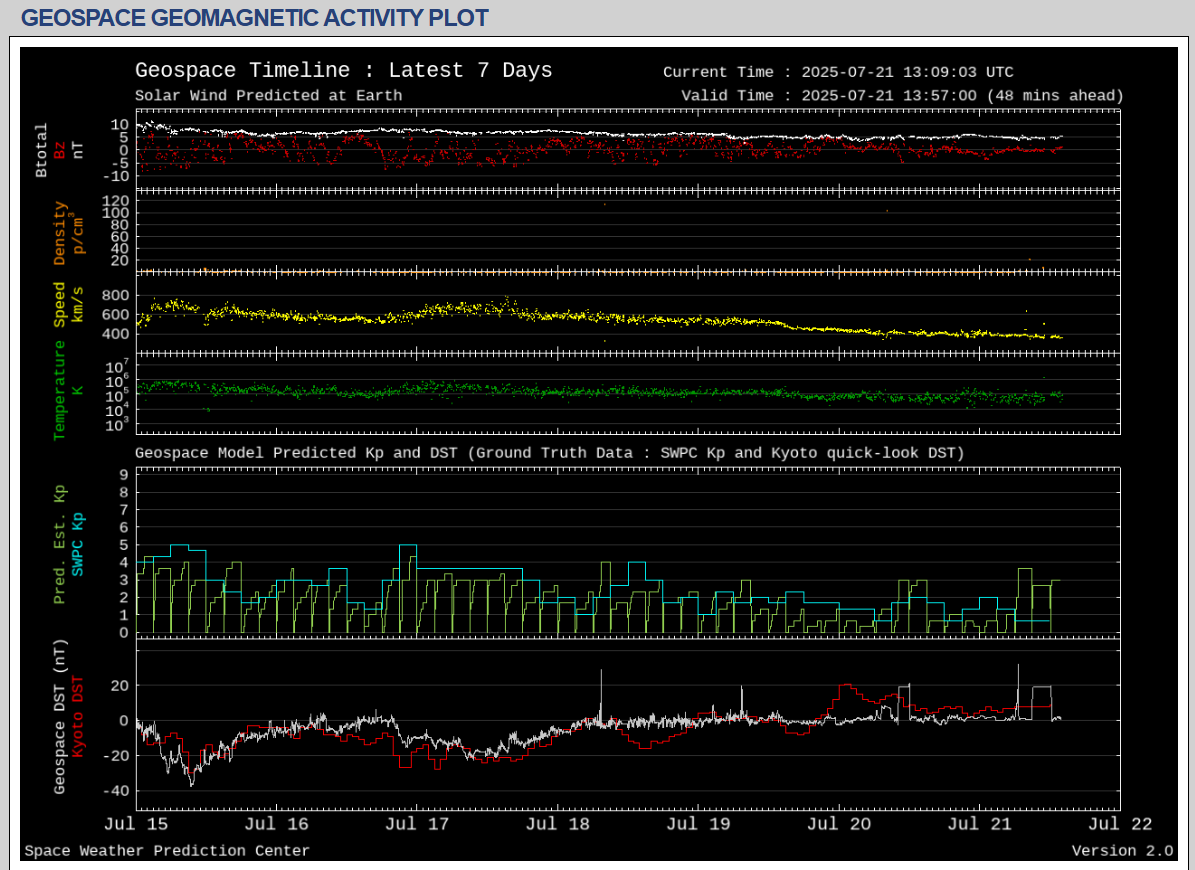Click the Jul 22 date marker
The width and height of the screenshot is (1195, 870).
tap(1121, 825)
